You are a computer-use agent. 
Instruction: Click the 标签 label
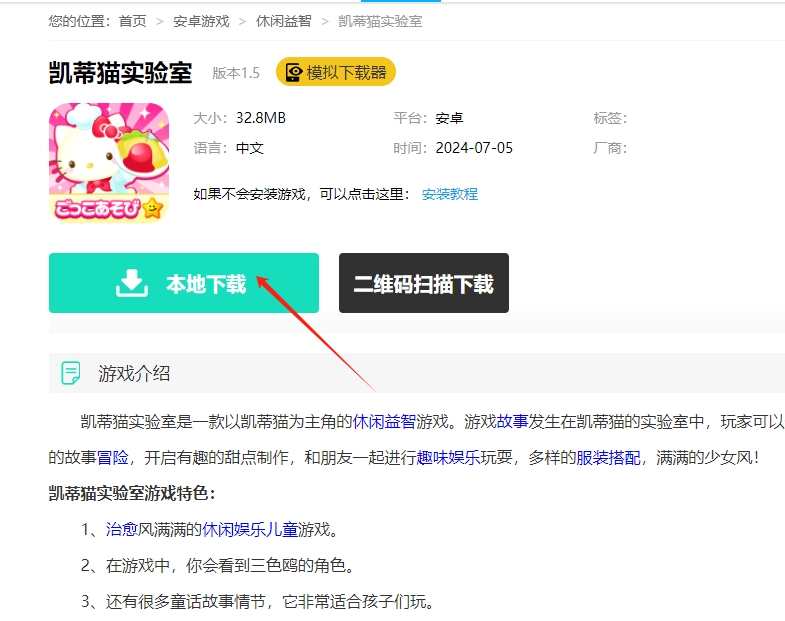click(610, 118)
